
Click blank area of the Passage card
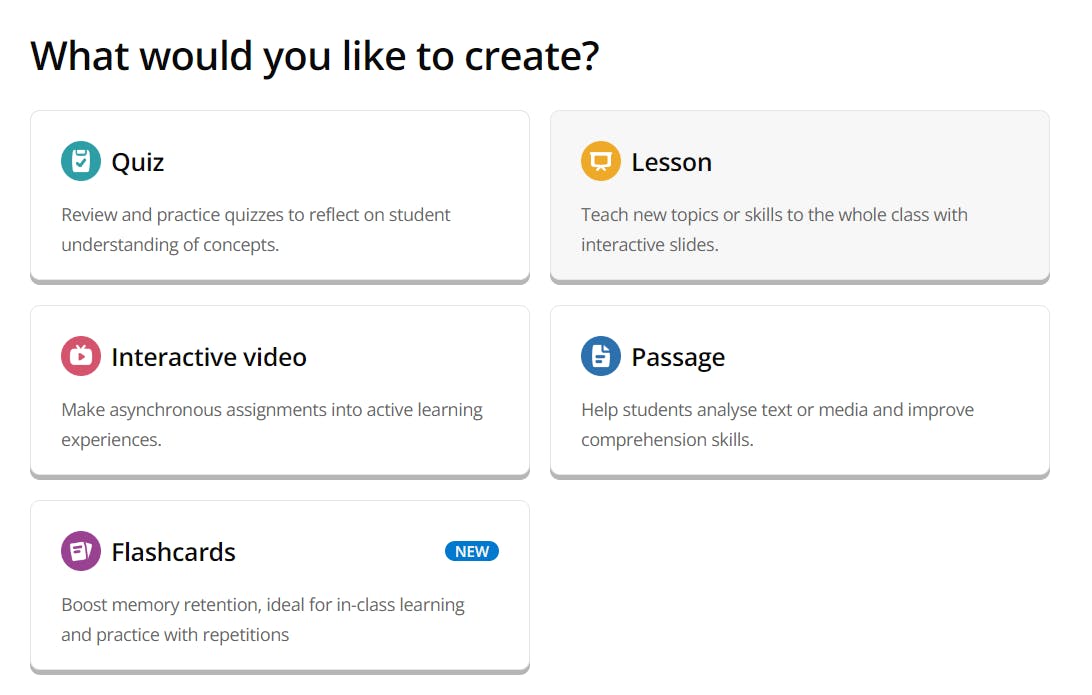tap(900, 356)
